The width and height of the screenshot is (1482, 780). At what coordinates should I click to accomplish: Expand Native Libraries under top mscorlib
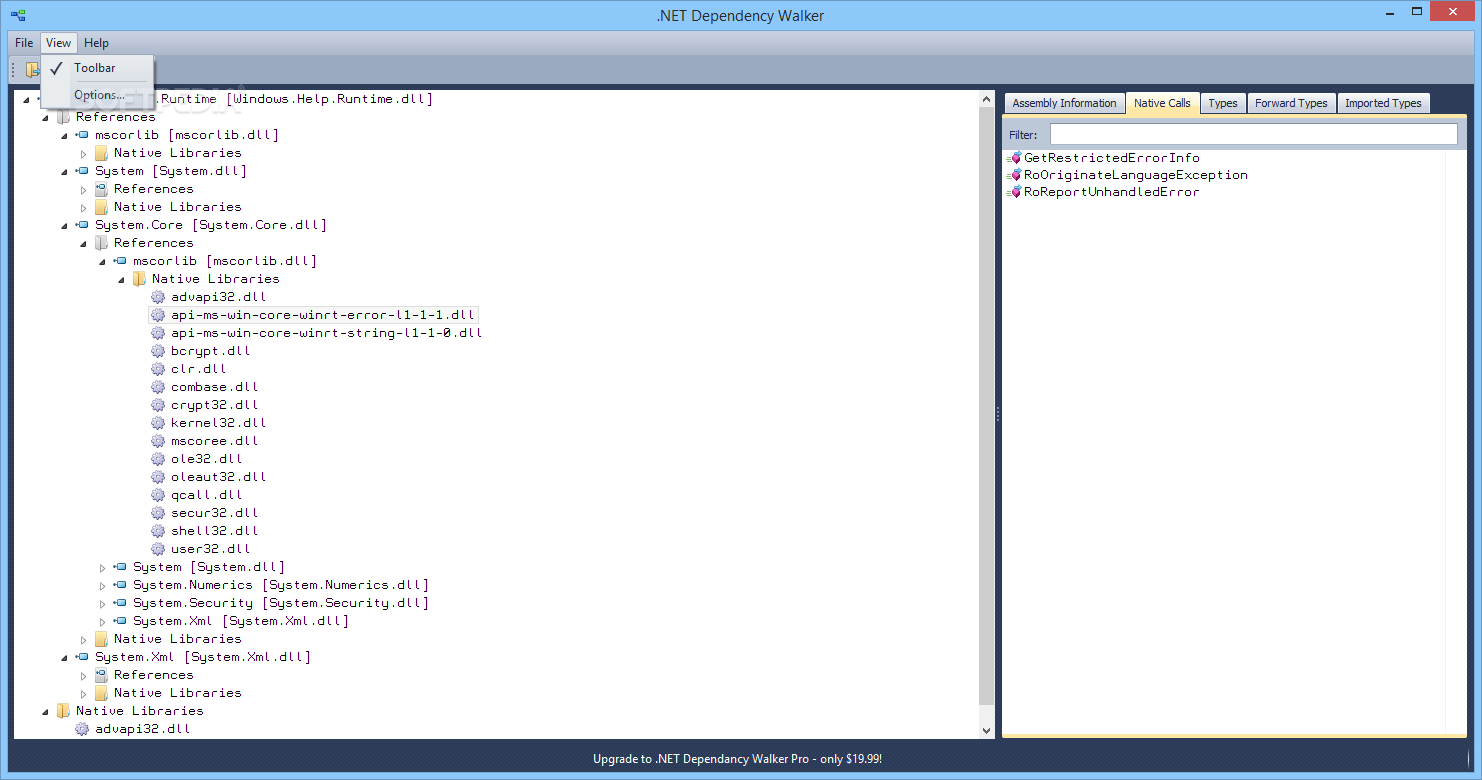[84, 153]
